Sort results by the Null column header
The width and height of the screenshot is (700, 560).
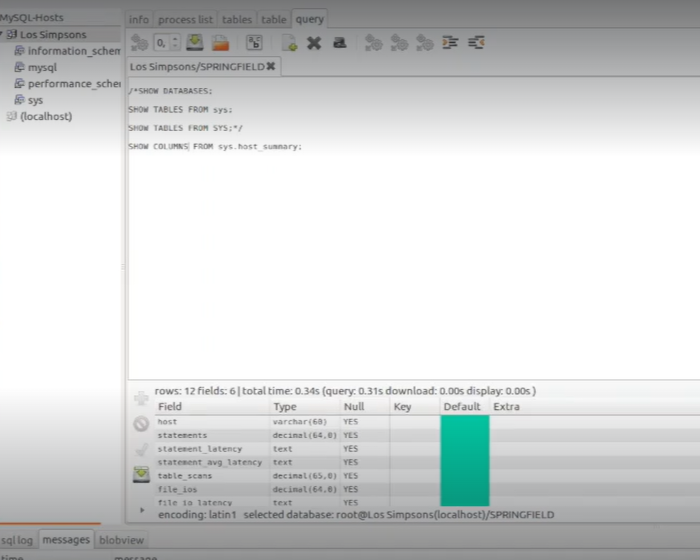coord(365,407)
